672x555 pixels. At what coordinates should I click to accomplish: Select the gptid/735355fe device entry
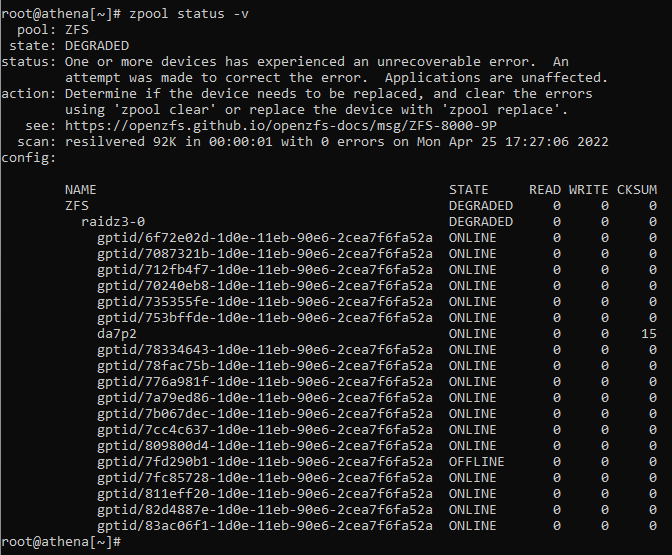coord(265,302)
